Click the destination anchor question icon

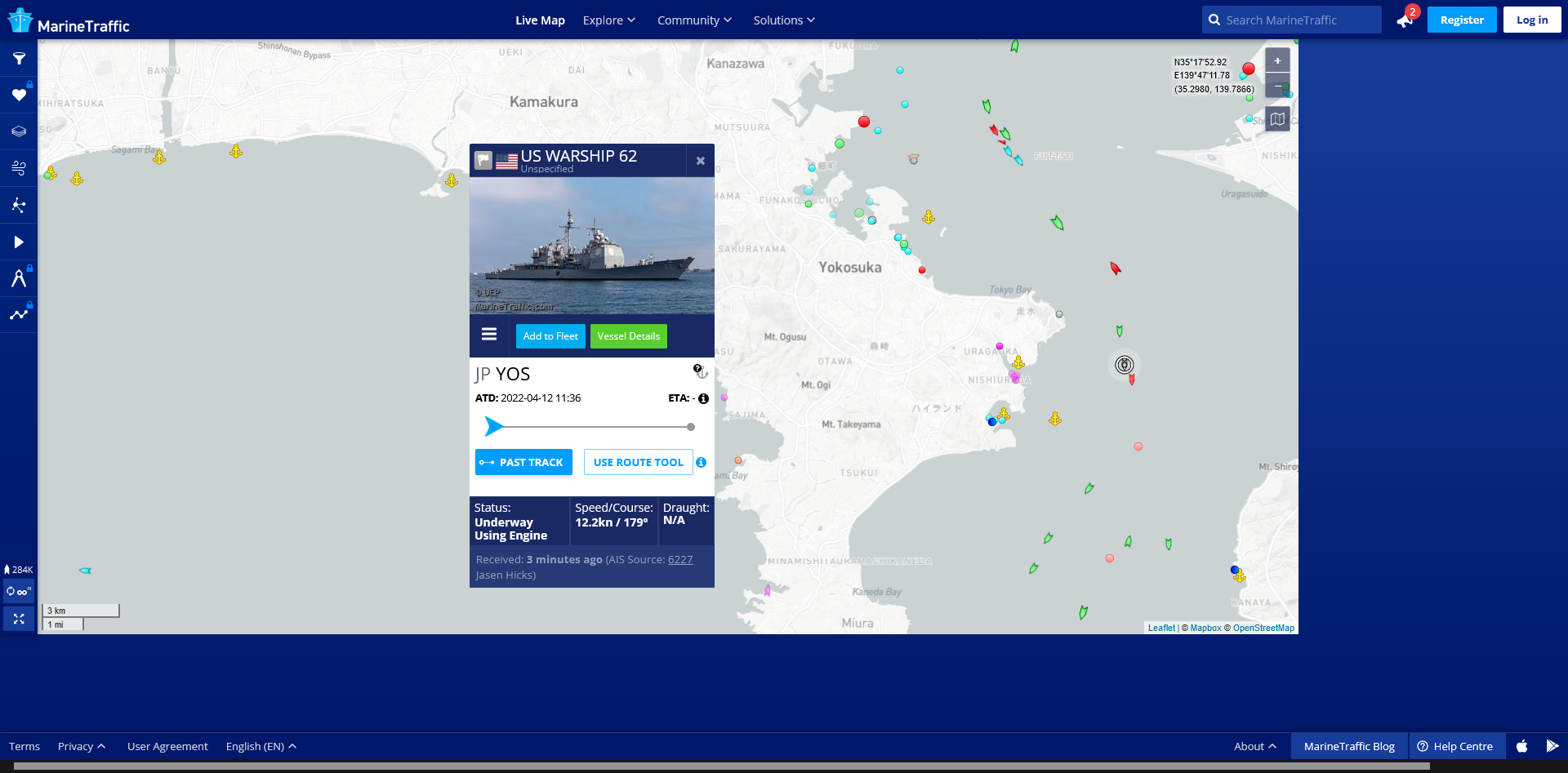tap(700, 371)
